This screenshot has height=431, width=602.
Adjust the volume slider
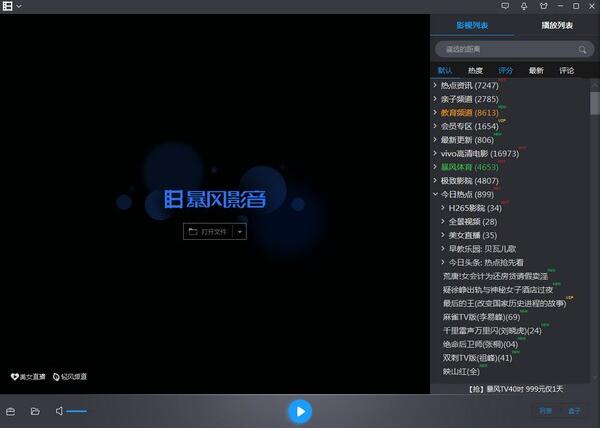(76, 411)
